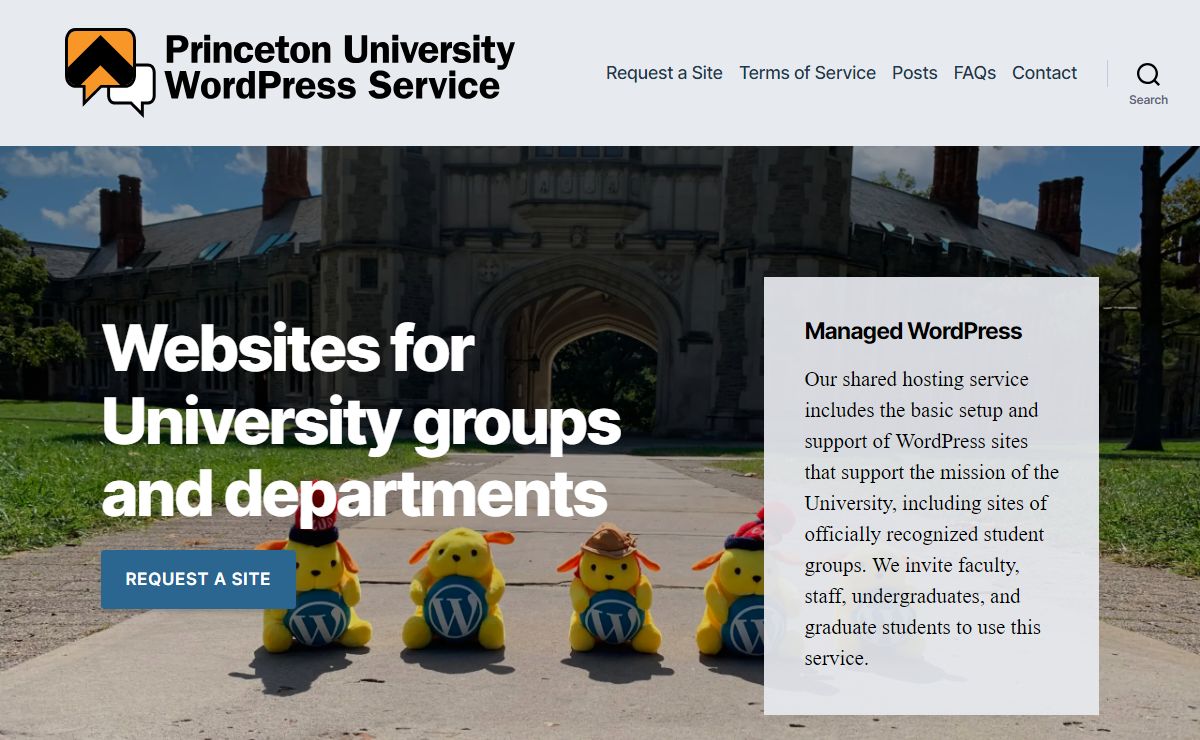Click the shared hosting service paragraph

931,518
